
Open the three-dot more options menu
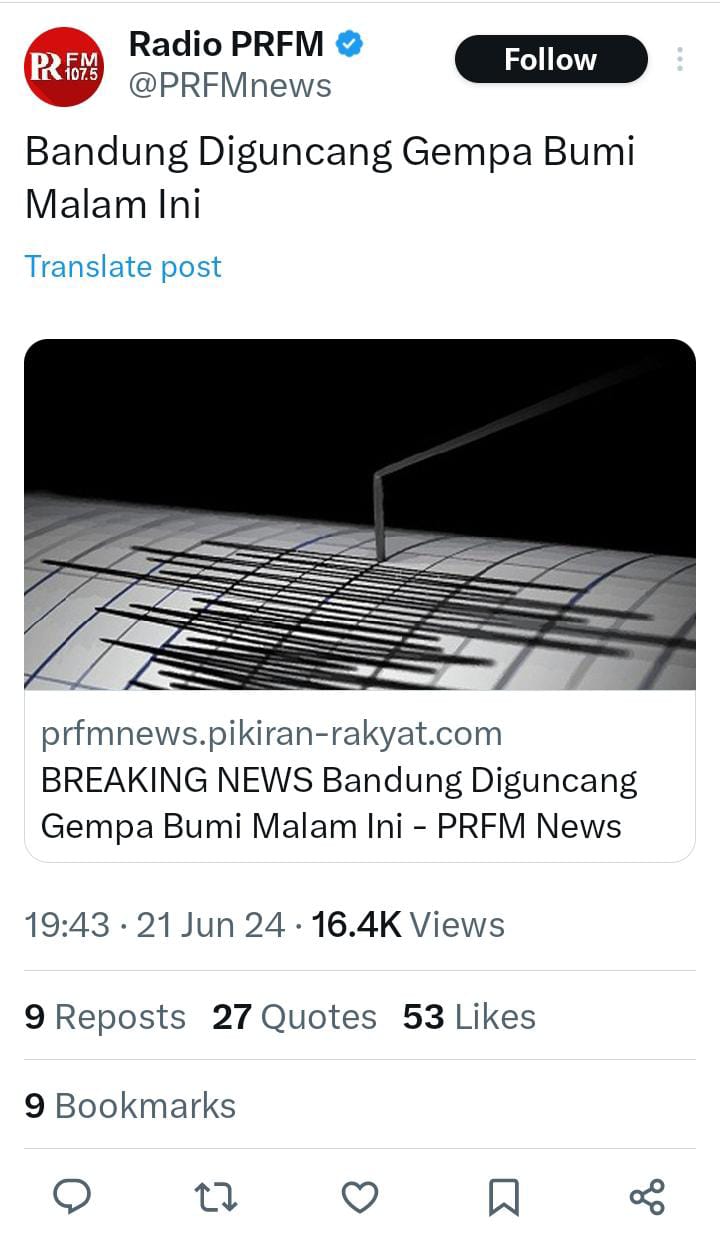point(680,59)
